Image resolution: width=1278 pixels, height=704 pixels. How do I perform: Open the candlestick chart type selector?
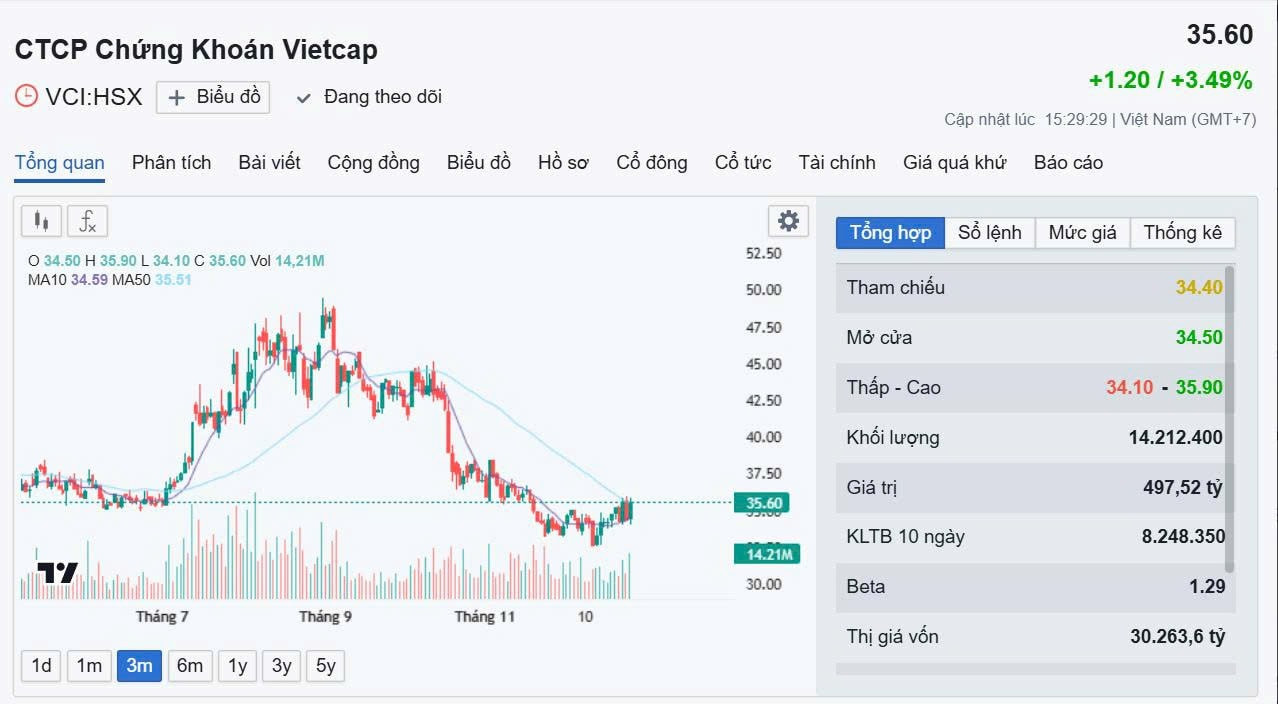(x=41, y=221)
